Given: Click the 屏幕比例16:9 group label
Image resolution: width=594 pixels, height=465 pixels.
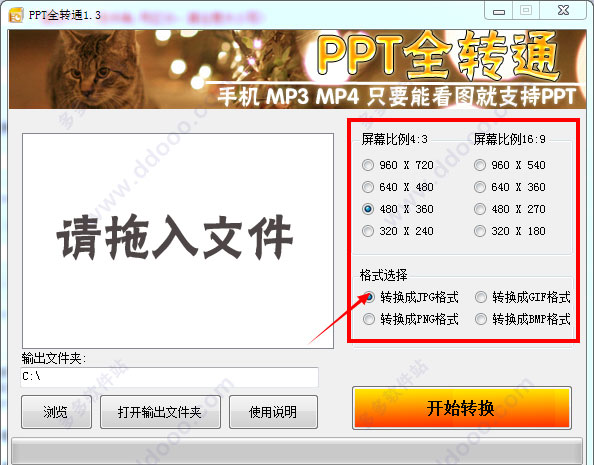Looking at the screenshot, I should tap(510, 139).
